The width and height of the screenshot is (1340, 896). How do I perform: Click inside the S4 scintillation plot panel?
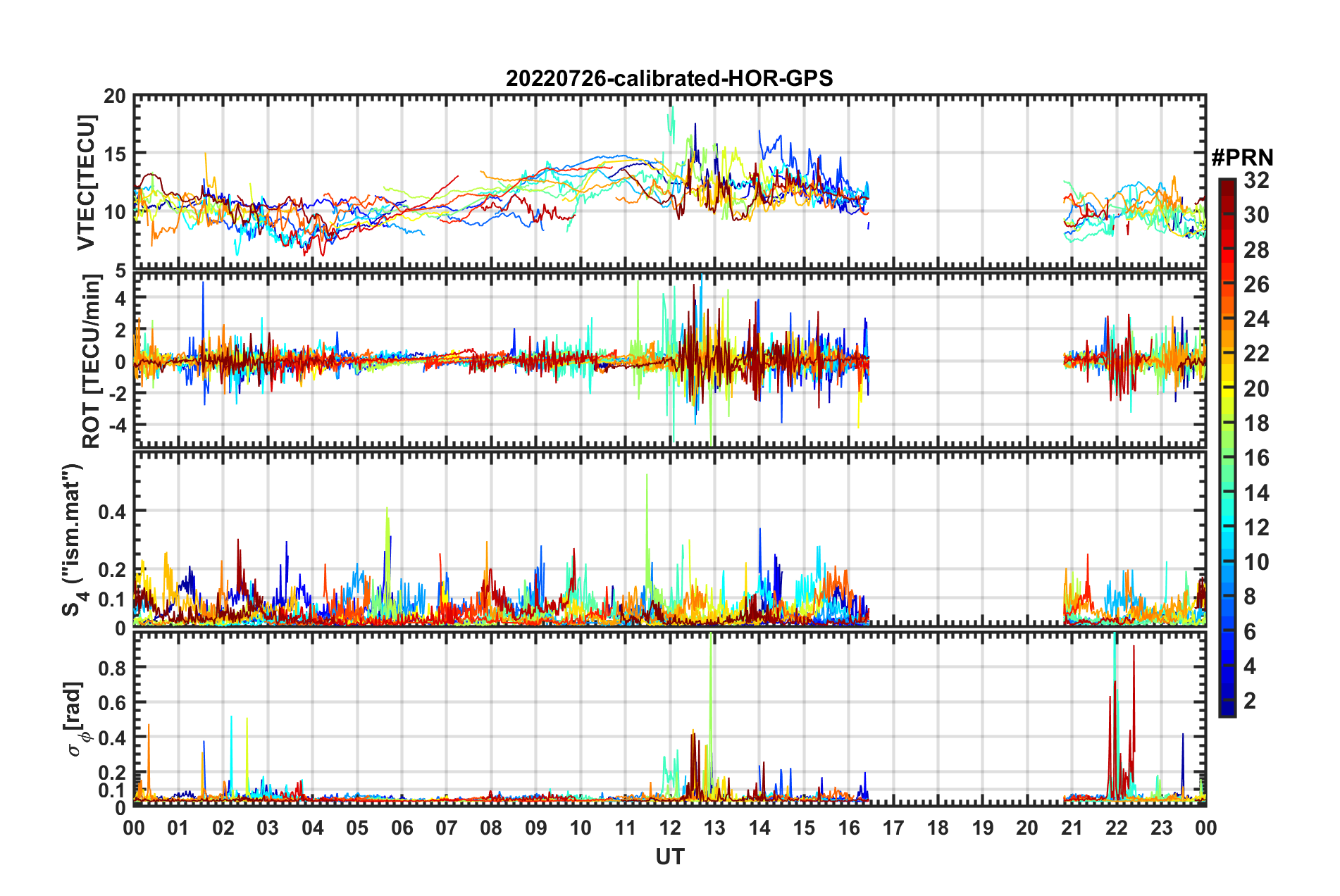click(x=669, y=540)
